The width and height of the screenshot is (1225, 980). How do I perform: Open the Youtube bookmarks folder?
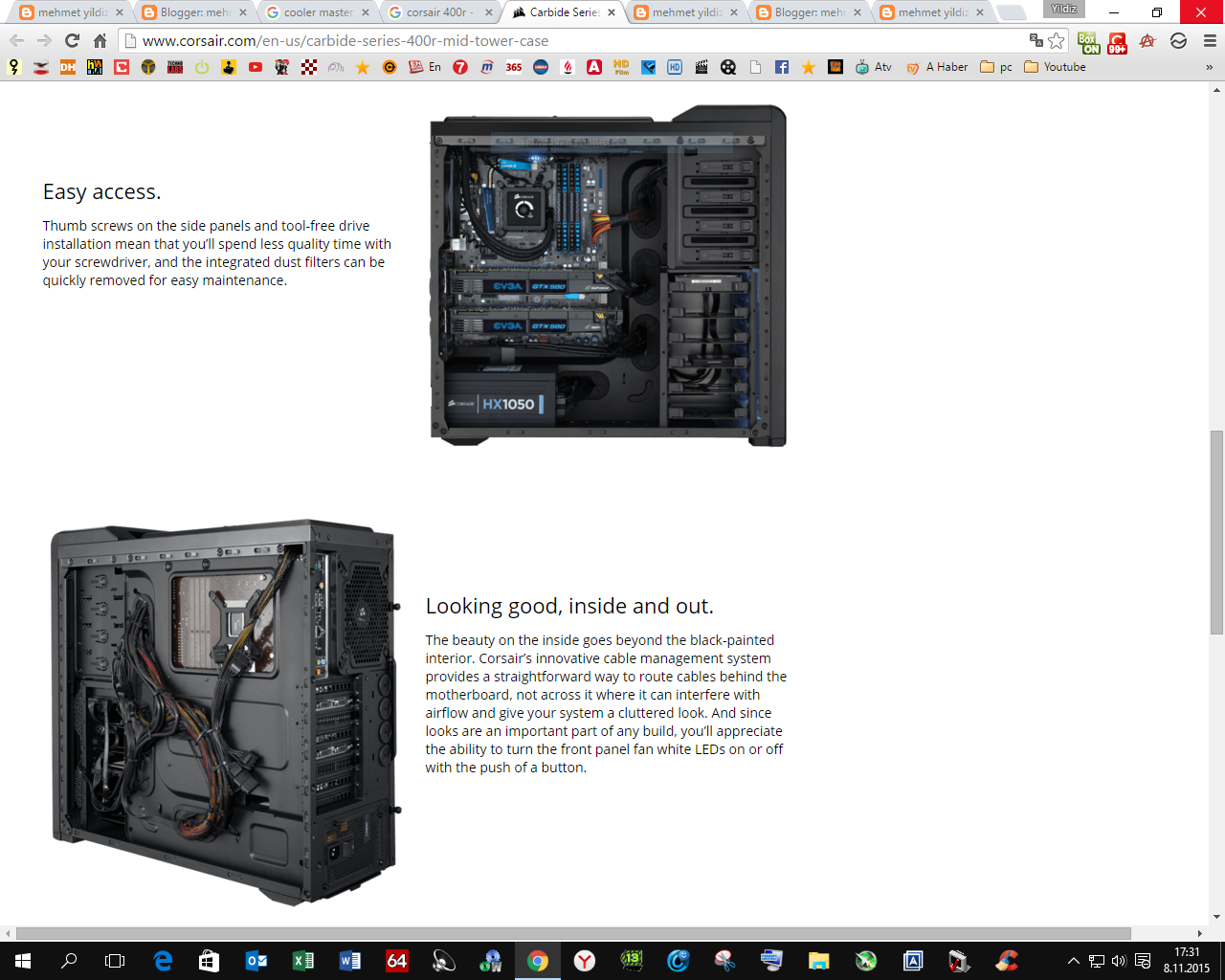pyautogui.click(x=1055, y=67)
